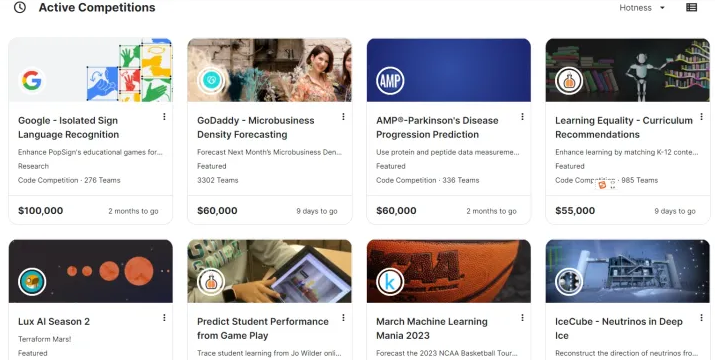
Task: Click the March Mania Kaggle k logo
Action: (x=390, y=282)
